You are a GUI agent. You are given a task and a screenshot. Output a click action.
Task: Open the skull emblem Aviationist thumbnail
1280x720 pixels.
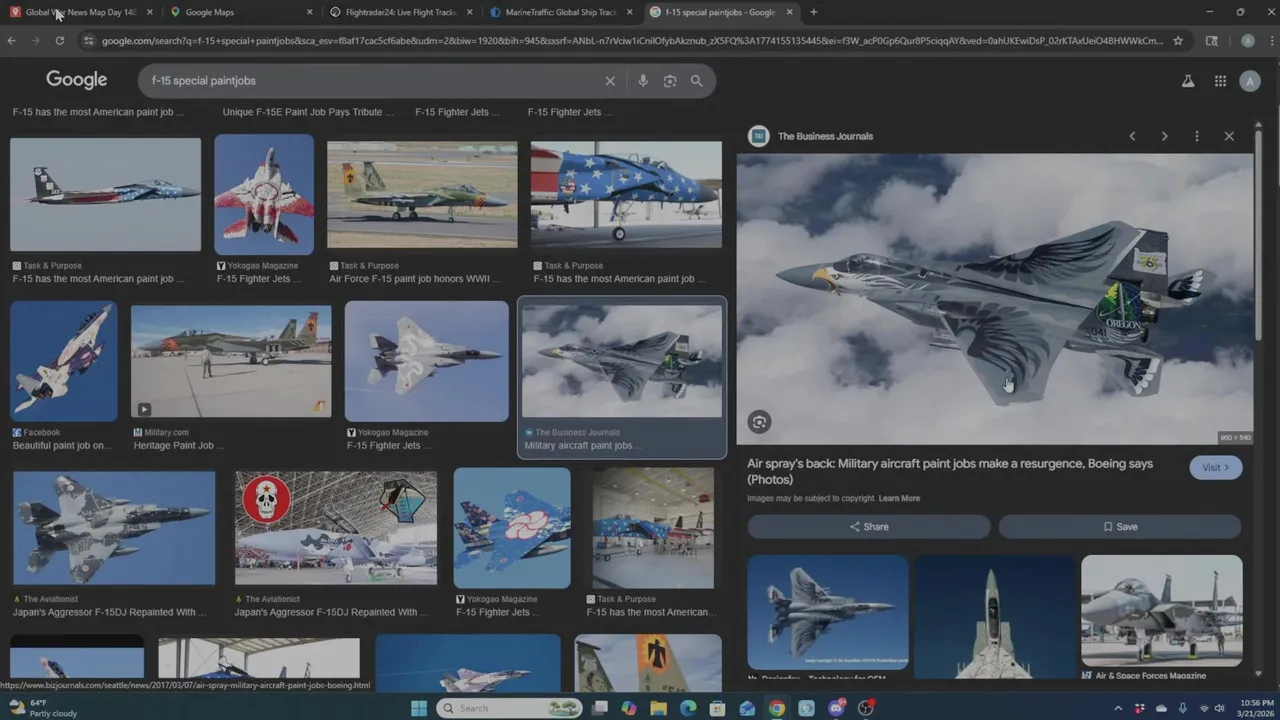[x=336, y=527]
